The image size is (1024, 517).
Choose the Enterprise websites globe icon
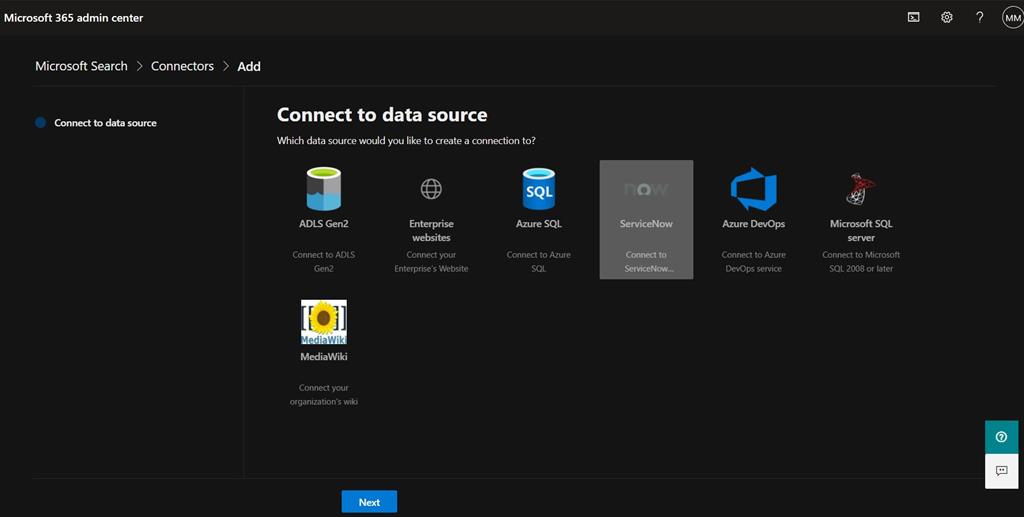pyautogui.click(x=431, y=189)
